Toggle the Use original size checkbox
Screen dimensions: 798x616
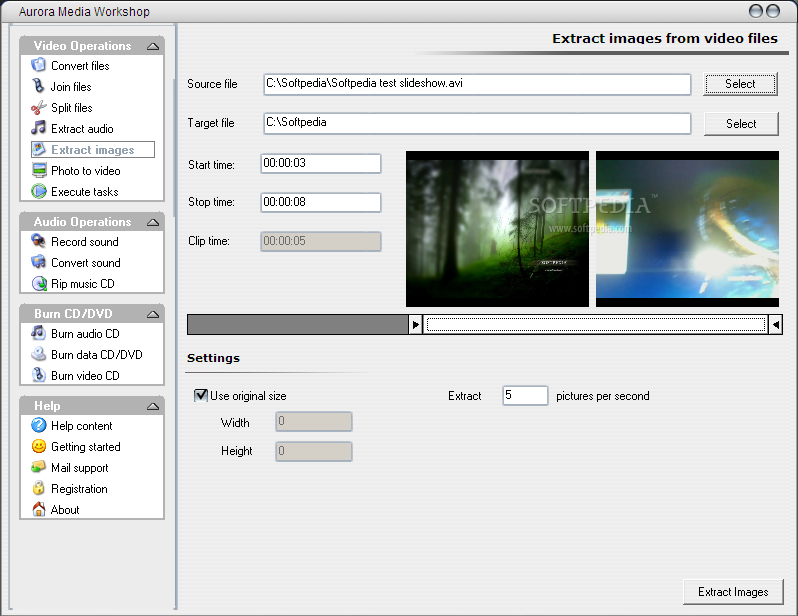pyautogui.click(x=201, y=396)
